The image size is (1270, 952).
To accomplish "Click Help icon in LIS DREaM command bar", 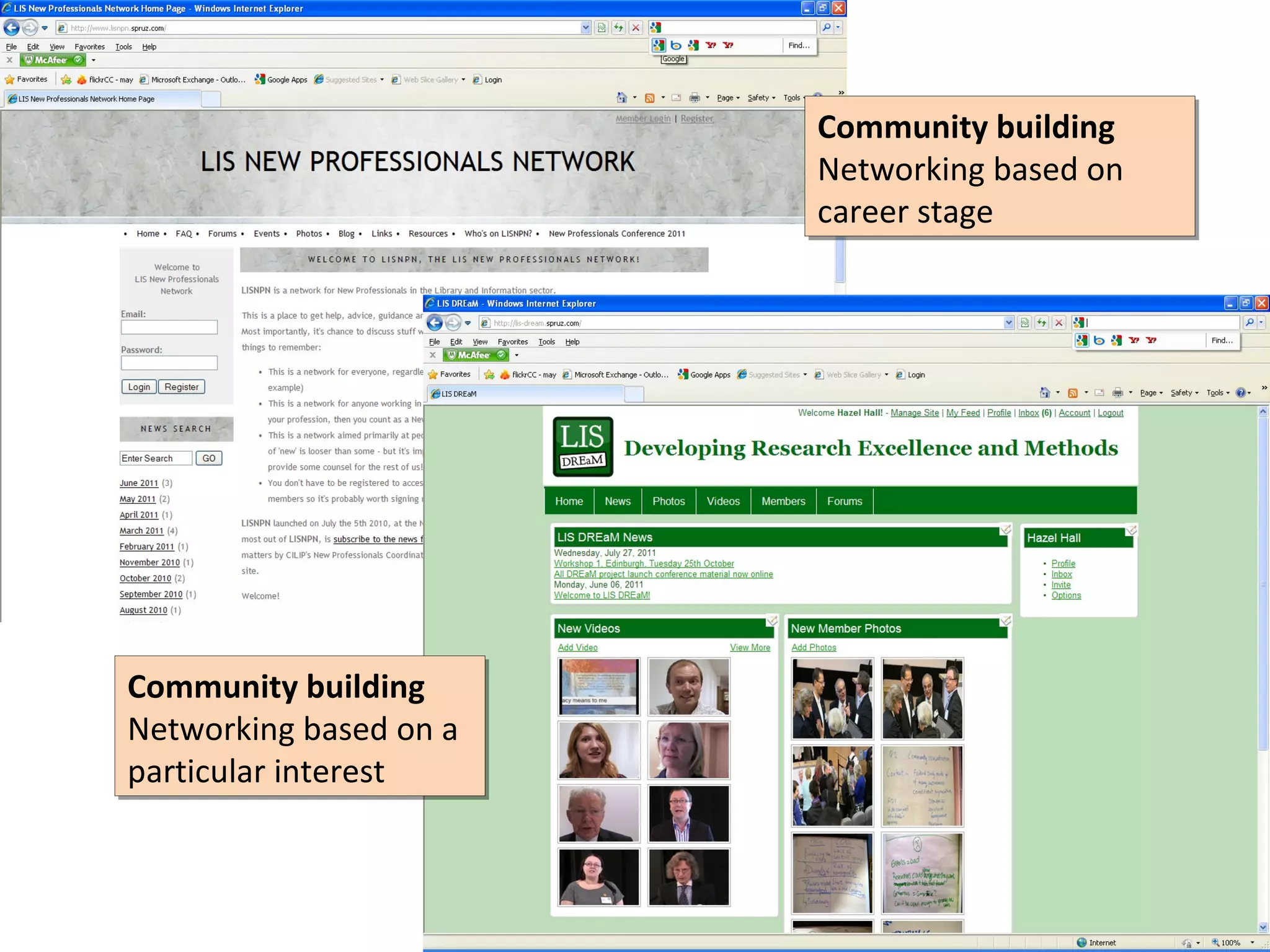I will [1240, 392].
